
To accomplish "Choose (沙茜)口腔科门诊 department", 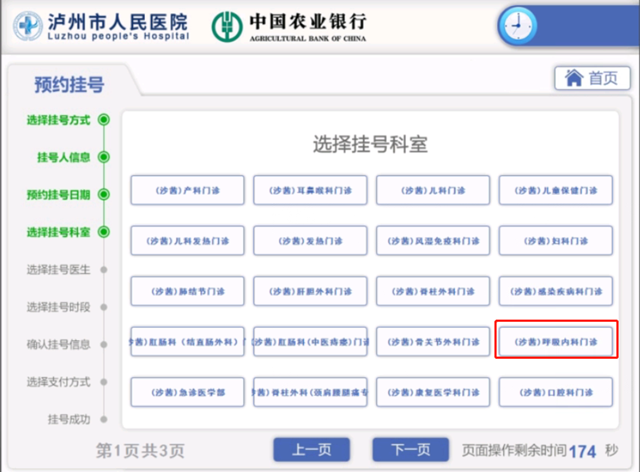I will tap(556, 393).
